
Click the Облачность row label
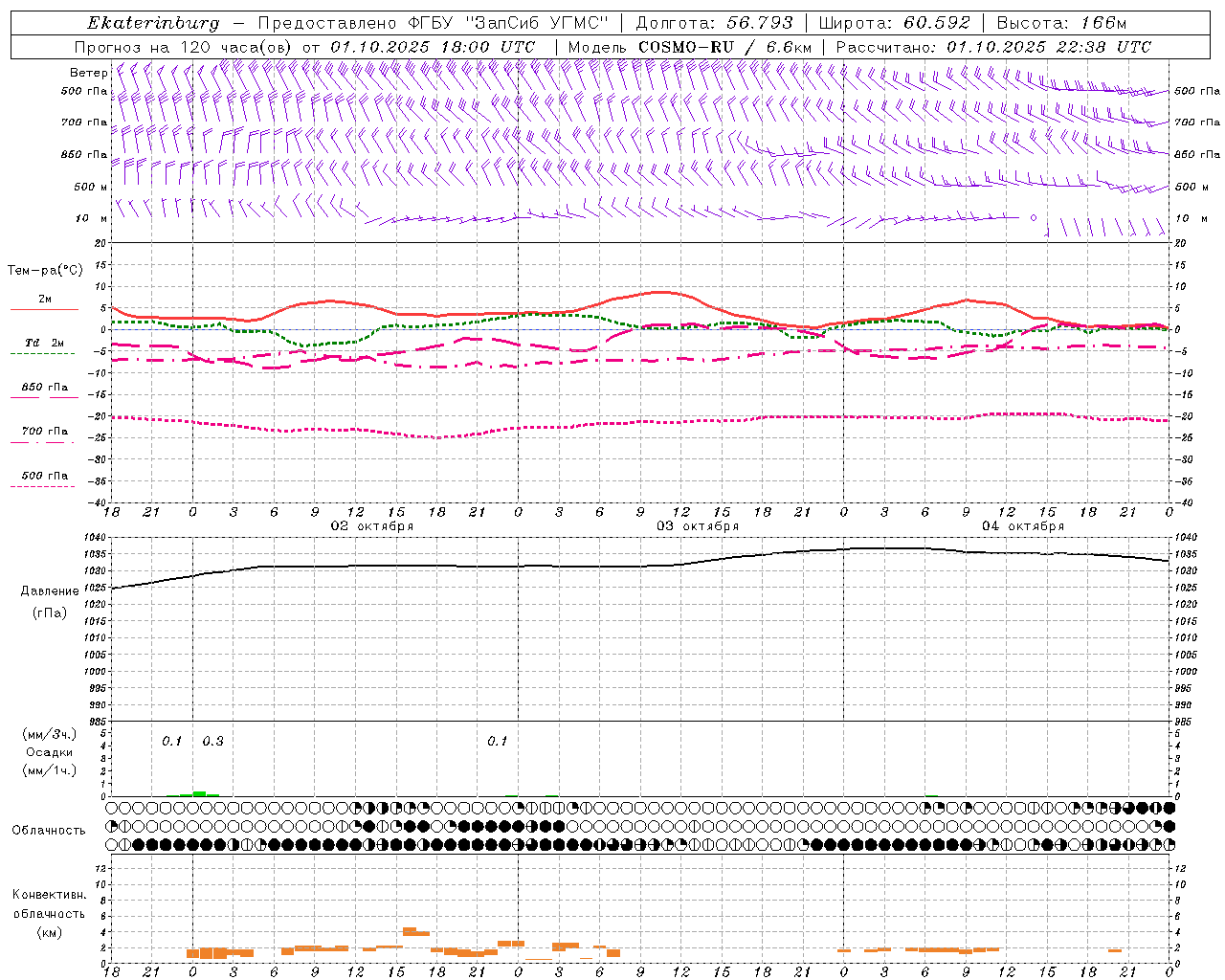click(49, 831)
